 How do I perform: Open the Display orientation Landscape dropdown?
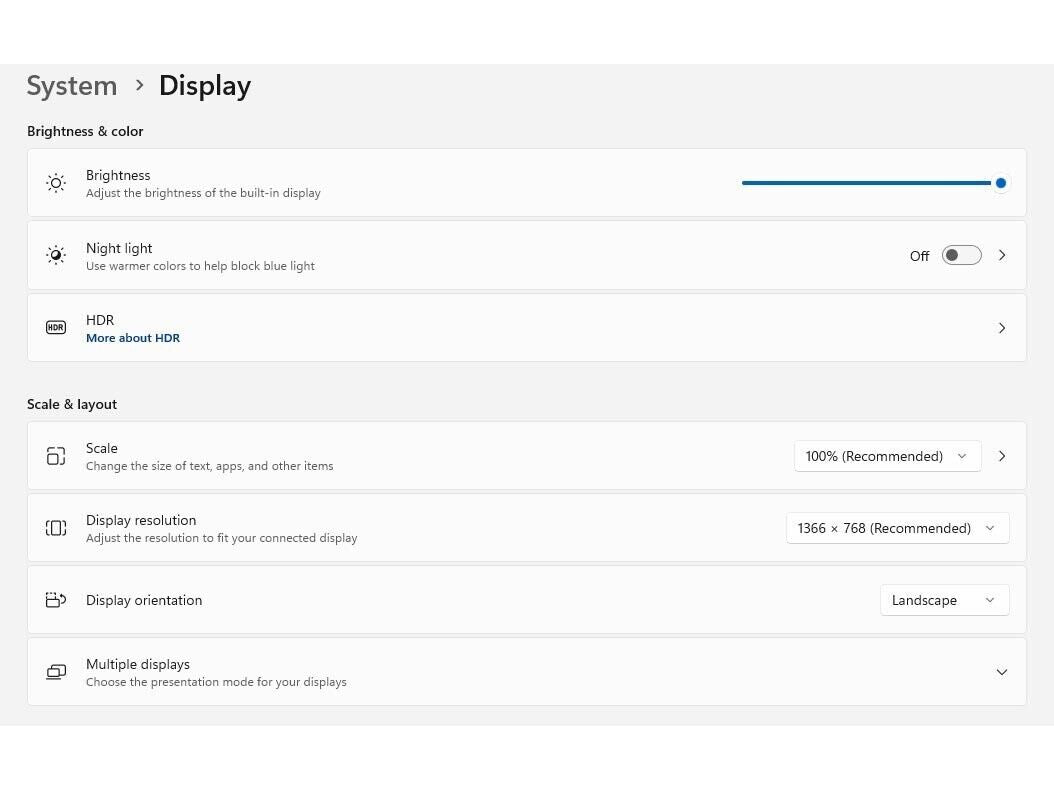(x=944, y=600)
